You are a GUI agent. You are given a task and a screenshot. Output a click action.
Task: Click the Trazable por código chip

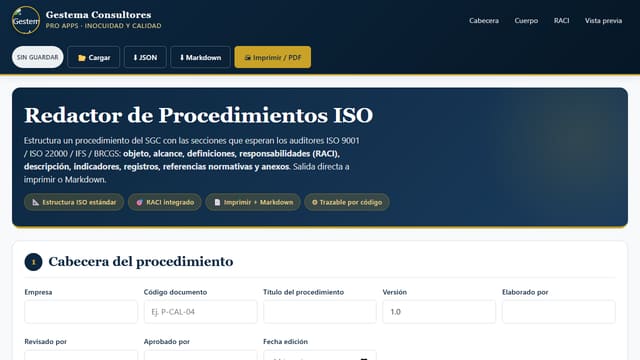pos(347,202)
